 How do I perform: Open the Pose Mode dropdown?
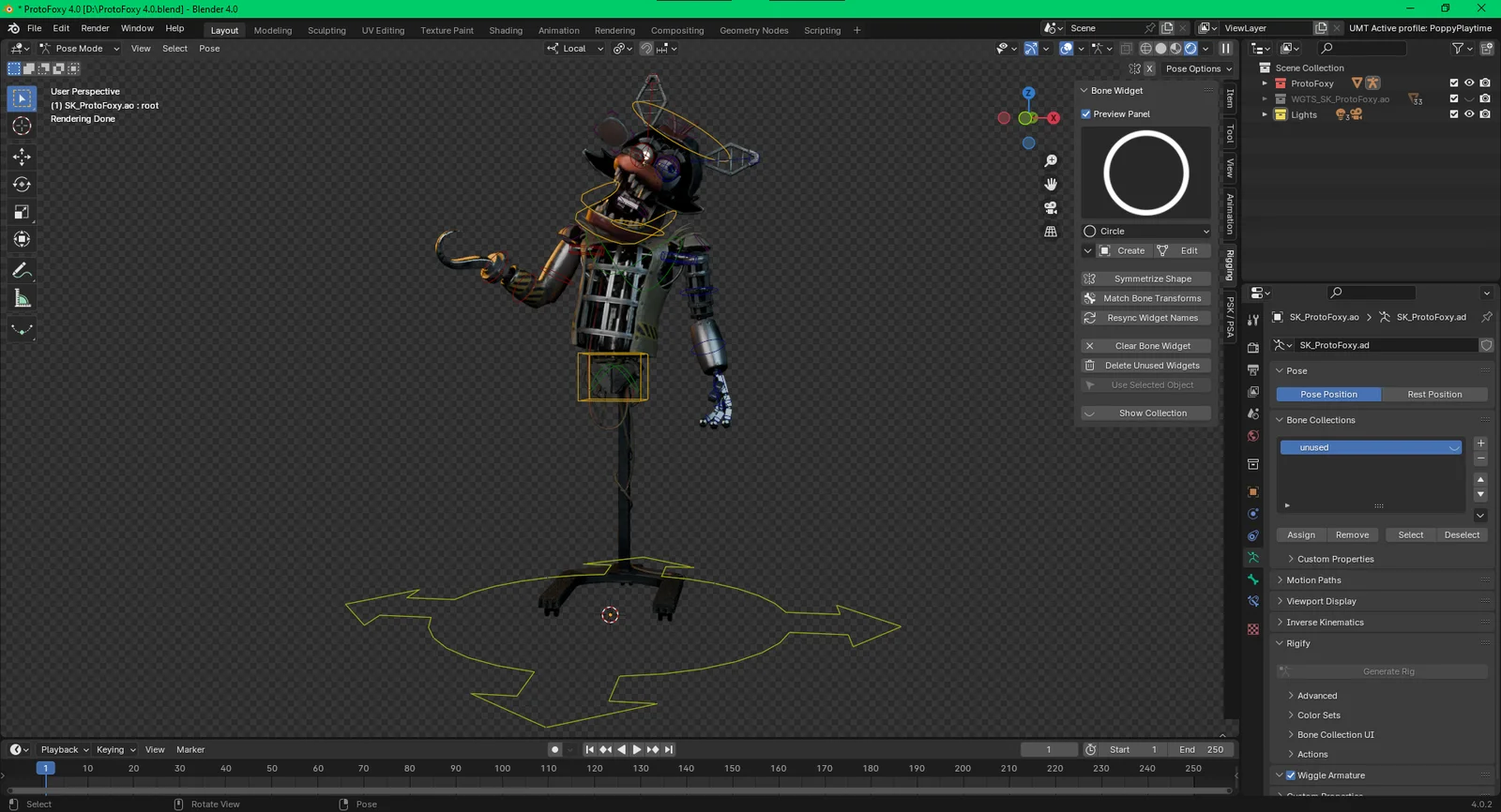click(x=80, y=49)
